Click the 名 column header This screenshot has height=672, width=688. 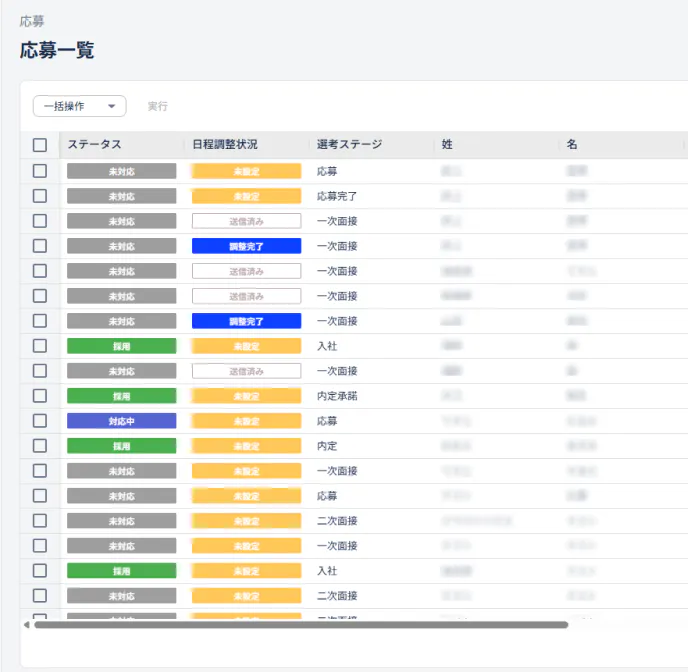[x=572, y=145]
